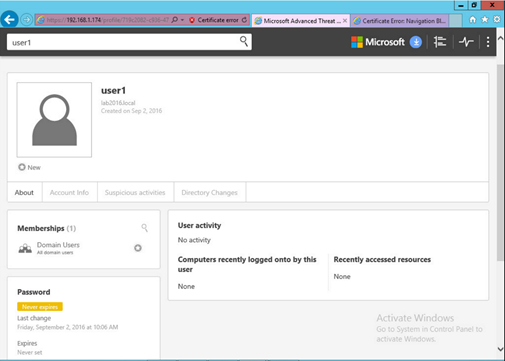Screen dimensions: 505x361
Task: Click the ATA search magnifier icon
Action: coord(244,42)
